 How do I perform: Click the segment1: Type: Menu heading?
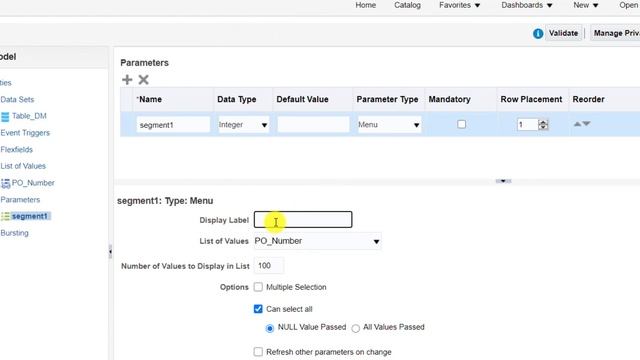(x=165, y=201)
